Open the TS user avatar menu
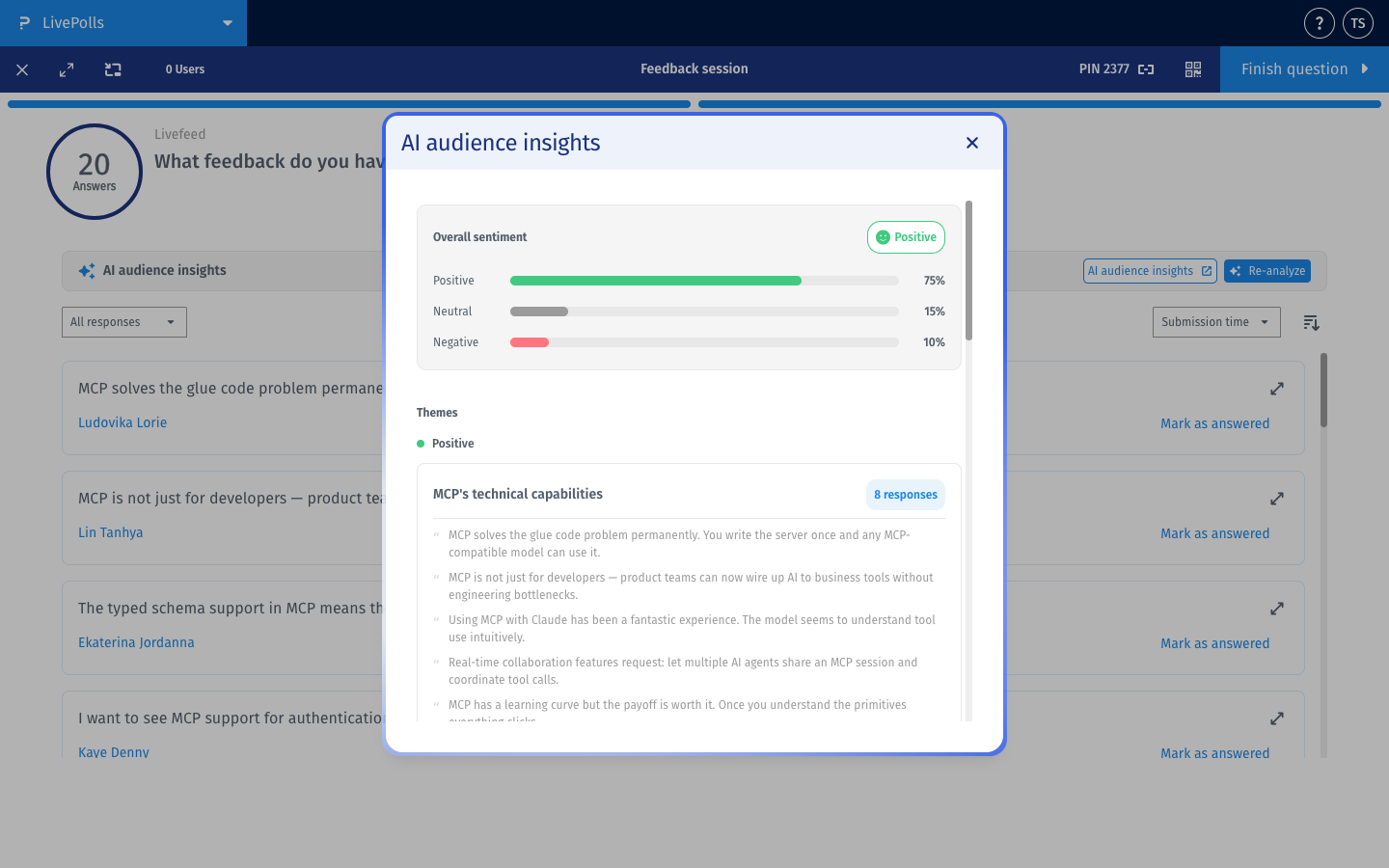This screenshot has width=1389, height=868. pos(1358,23)
